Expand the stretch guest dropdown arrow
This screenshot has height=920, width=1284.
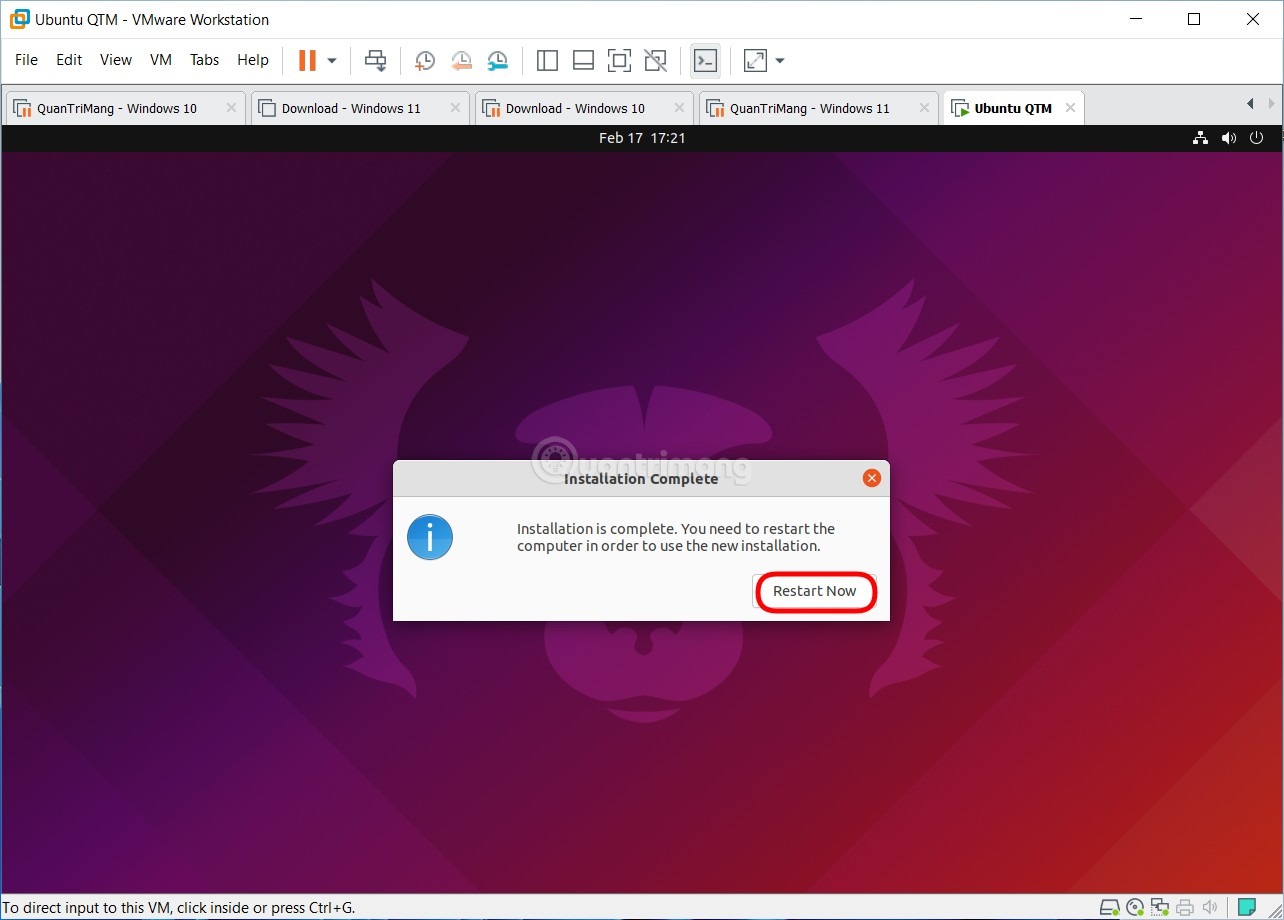(x=780, y=61)
